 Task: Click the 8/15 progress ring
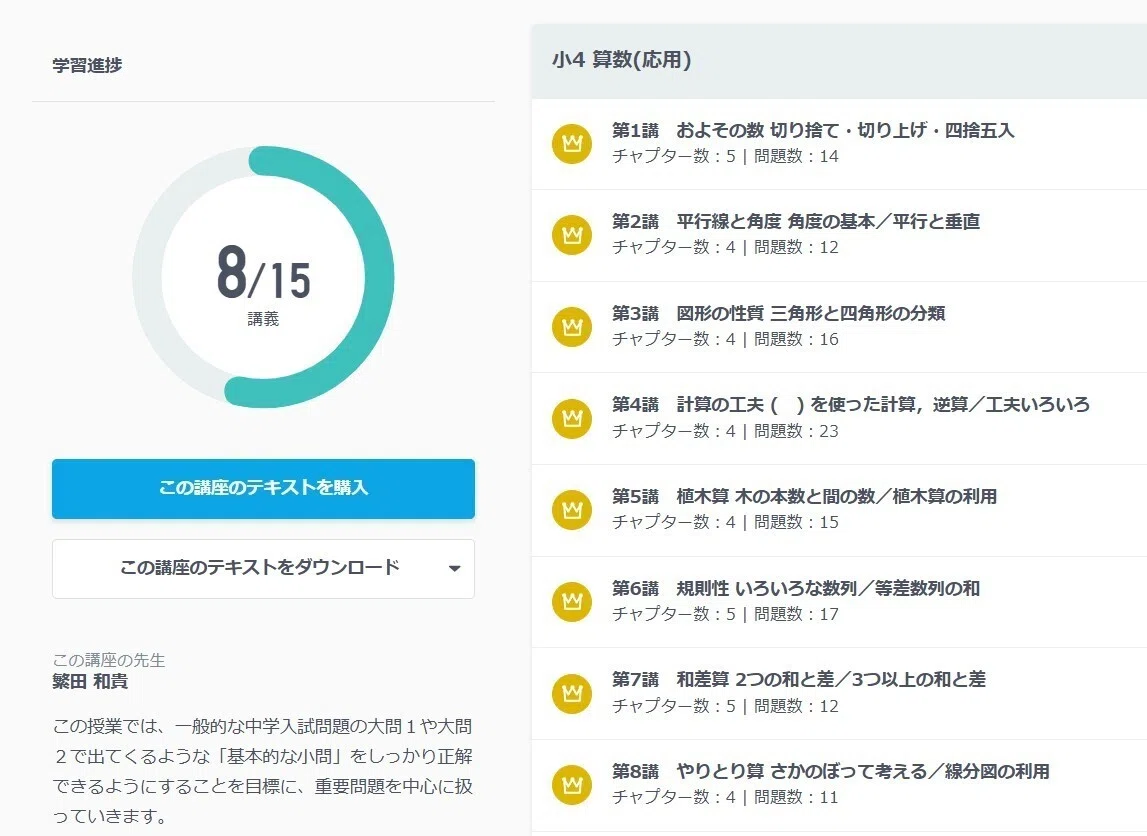263,277
